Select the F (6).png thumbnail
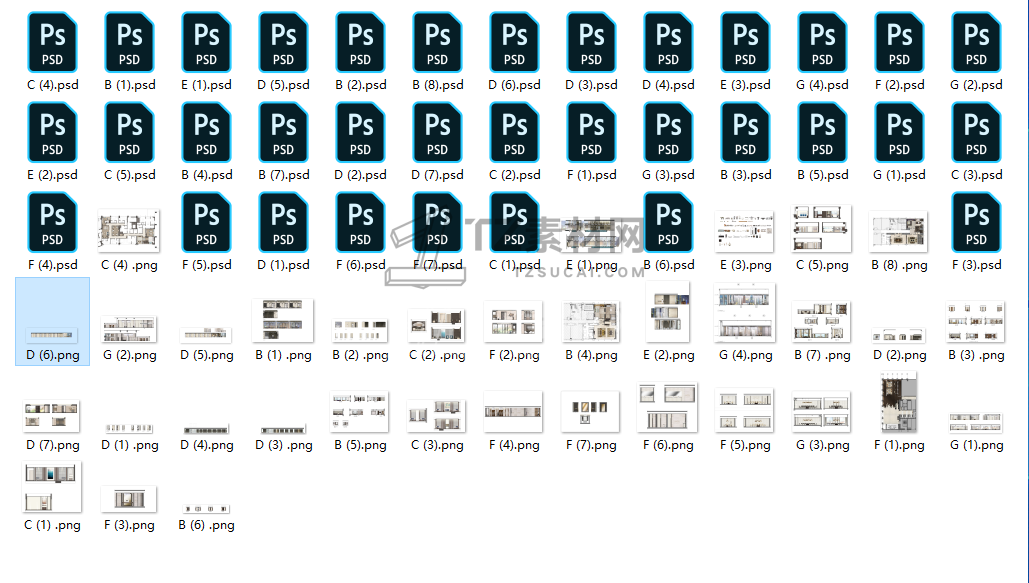This screenshot has width=1029, height=583. tap(667, 408)
